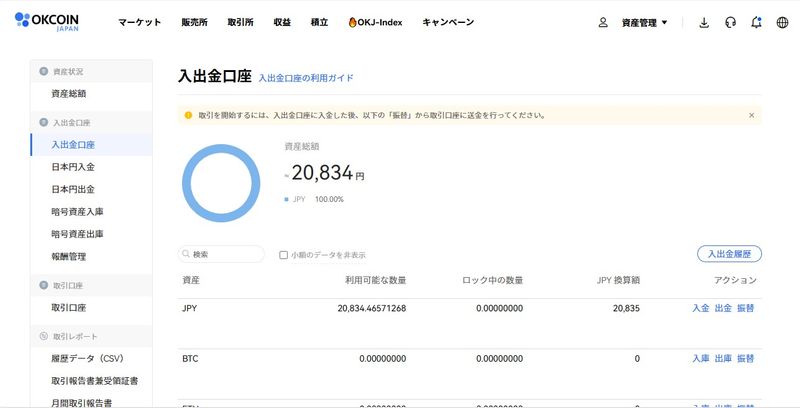Close the yellow notice banner

click(751, 115)
